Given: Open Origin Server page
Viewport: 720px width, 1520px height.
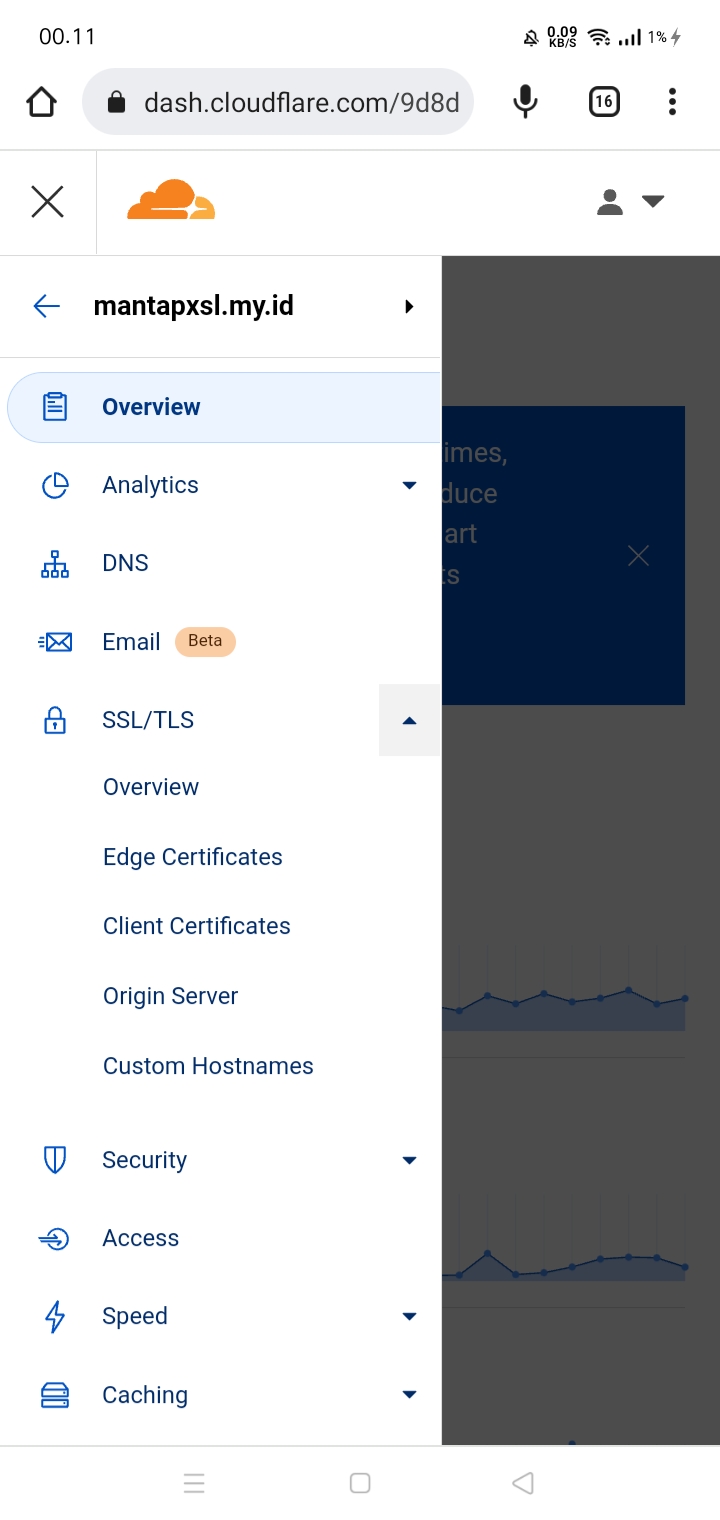Looking at the screenshot, I should click(x=171, y=996).
